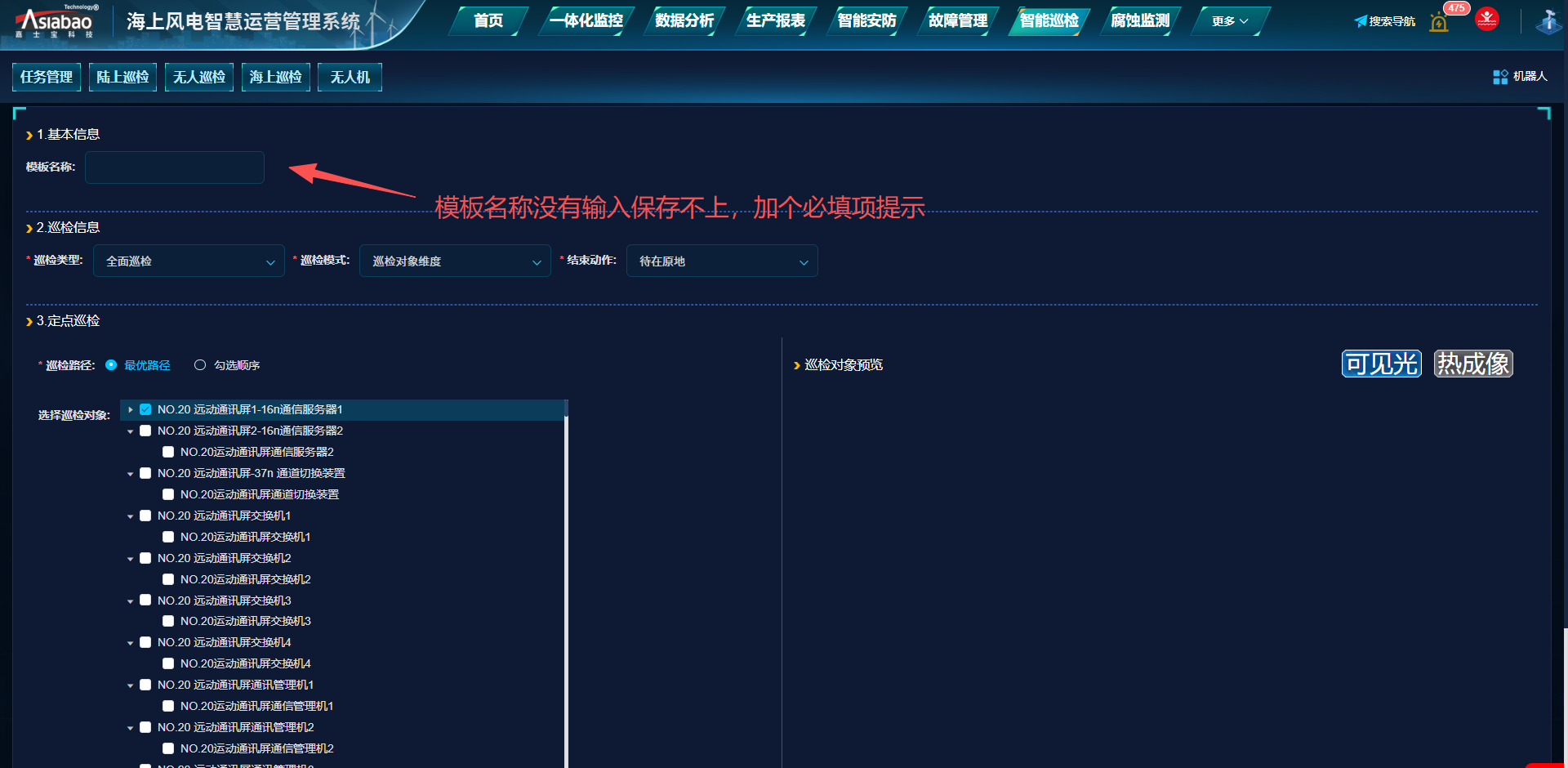This screenshot has width=1568, height=768.
Task: Open the 数据分析 navigation tab
Action: pyautogui.click(x=684, y=21)
